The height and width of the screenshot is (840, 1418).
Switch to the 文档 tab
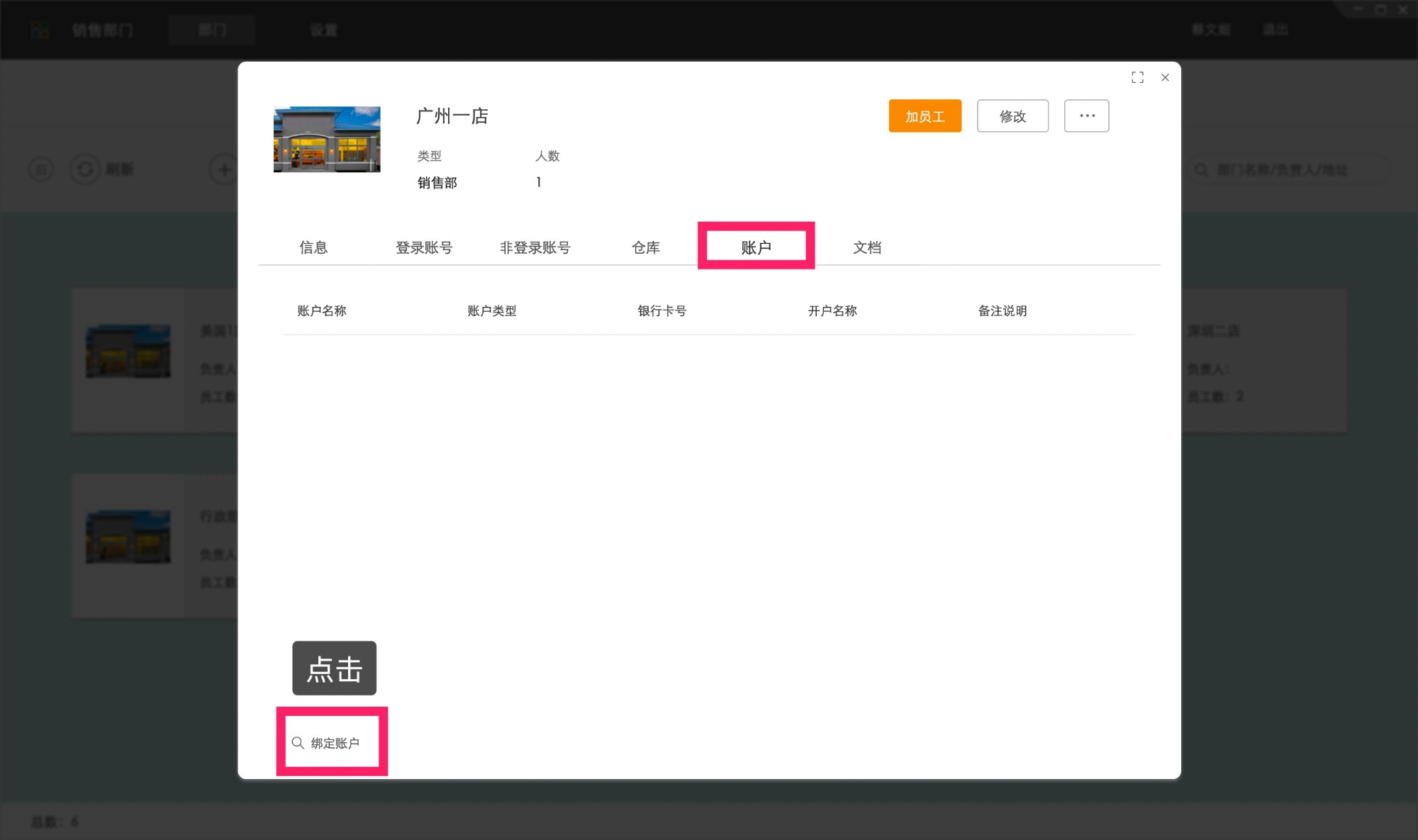pyautogui.click(x=867, y=247)
